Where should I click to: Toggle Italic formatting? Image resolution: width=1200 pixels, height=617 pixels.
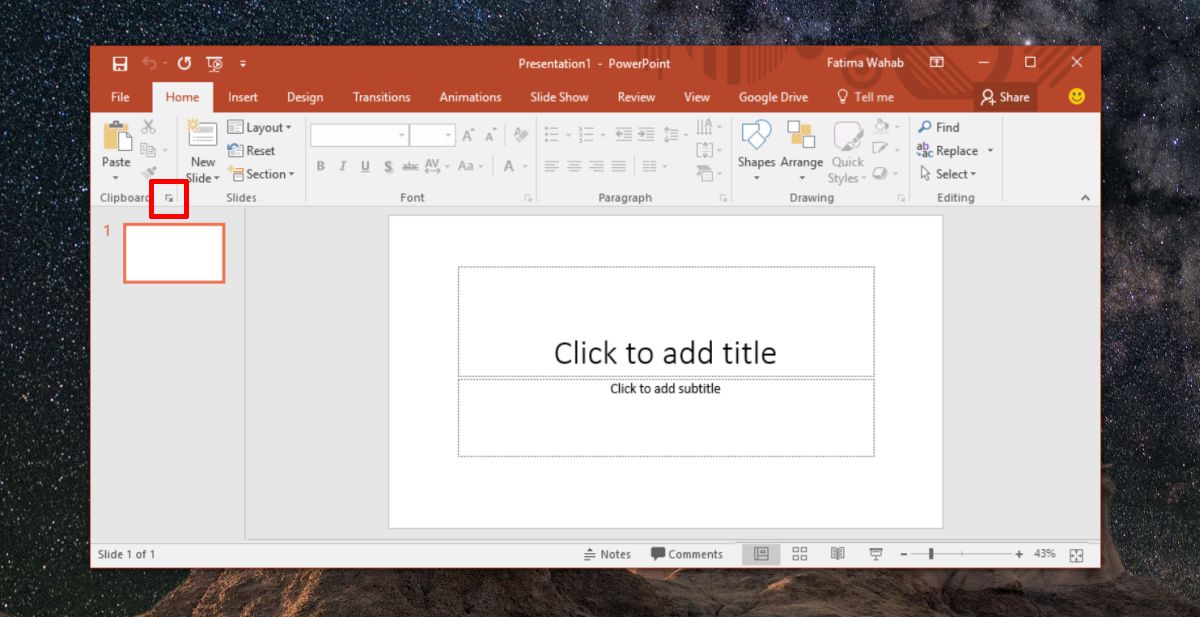pyautogui.click(x=342, y=167)
